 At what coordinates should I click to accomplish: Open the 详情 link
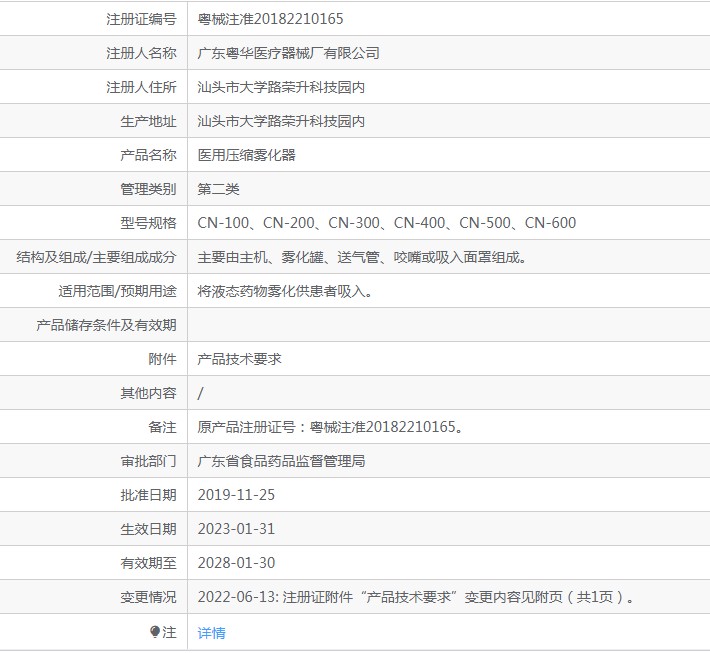click(x=211, y=632)
